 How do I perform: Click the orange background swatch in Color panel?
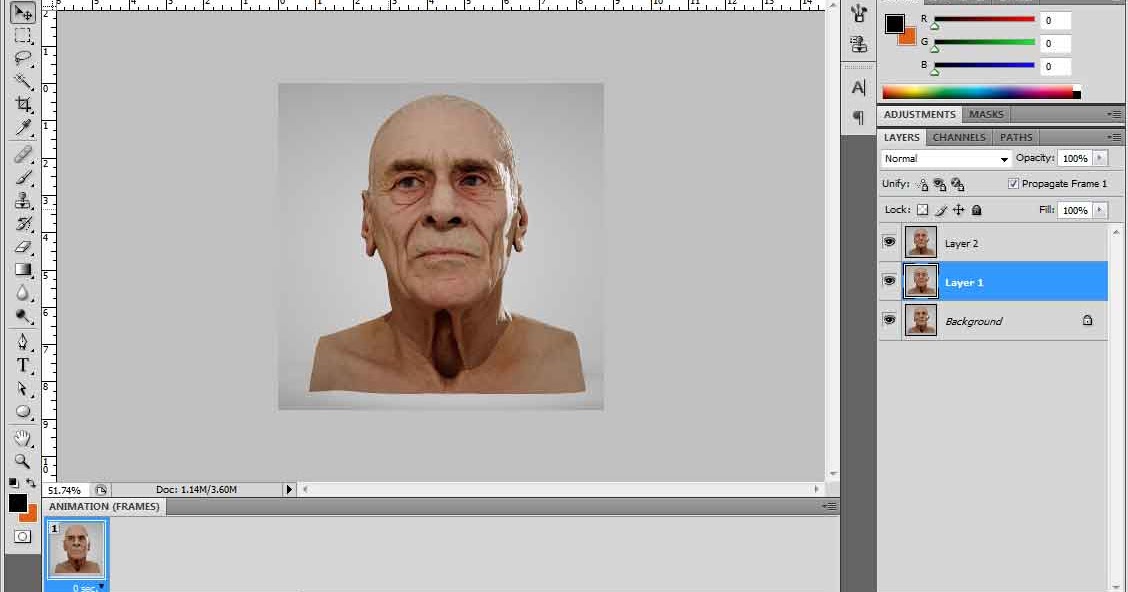coord(909,38)
